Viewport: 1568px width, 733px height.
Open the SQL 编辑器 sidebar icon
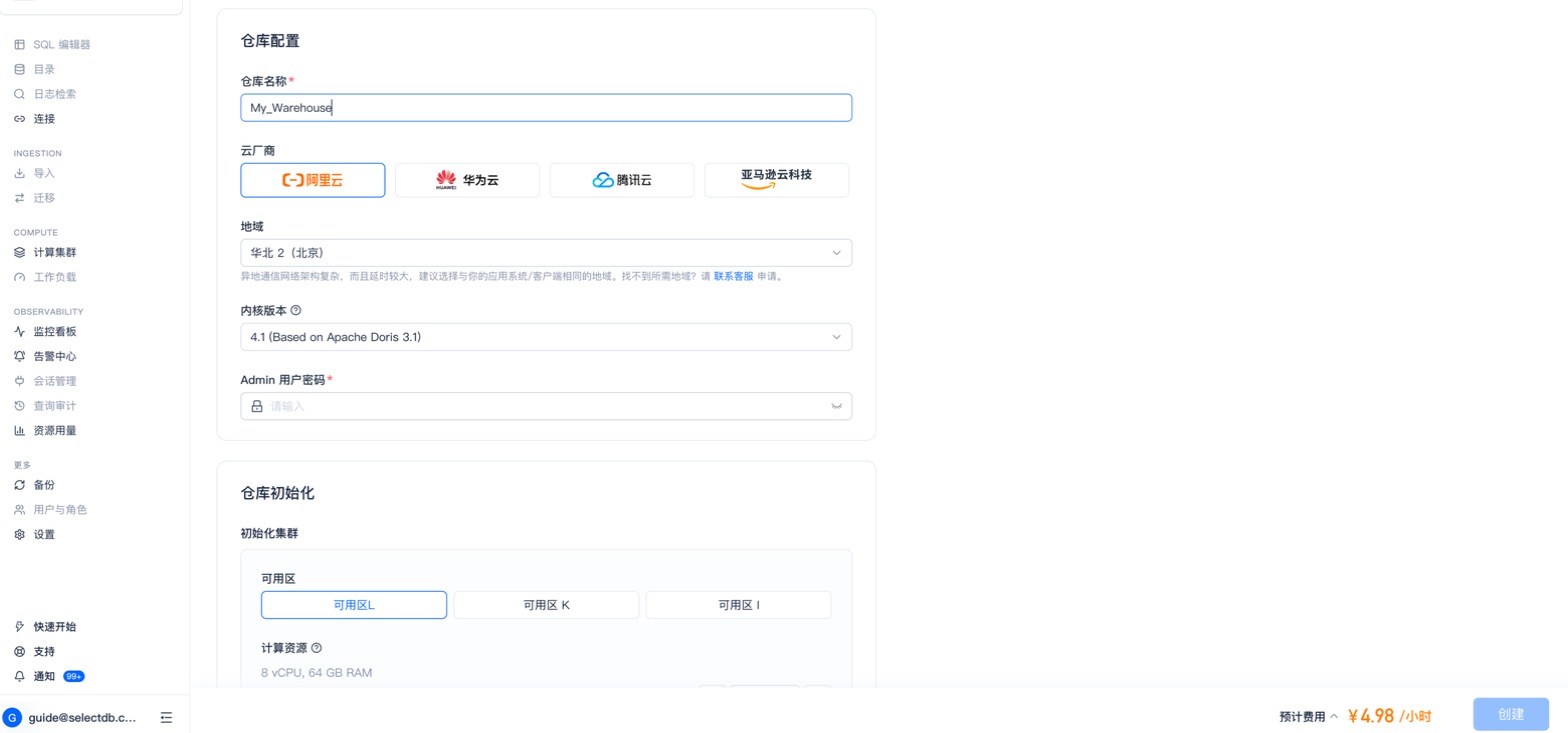click(x=19, y=45)
